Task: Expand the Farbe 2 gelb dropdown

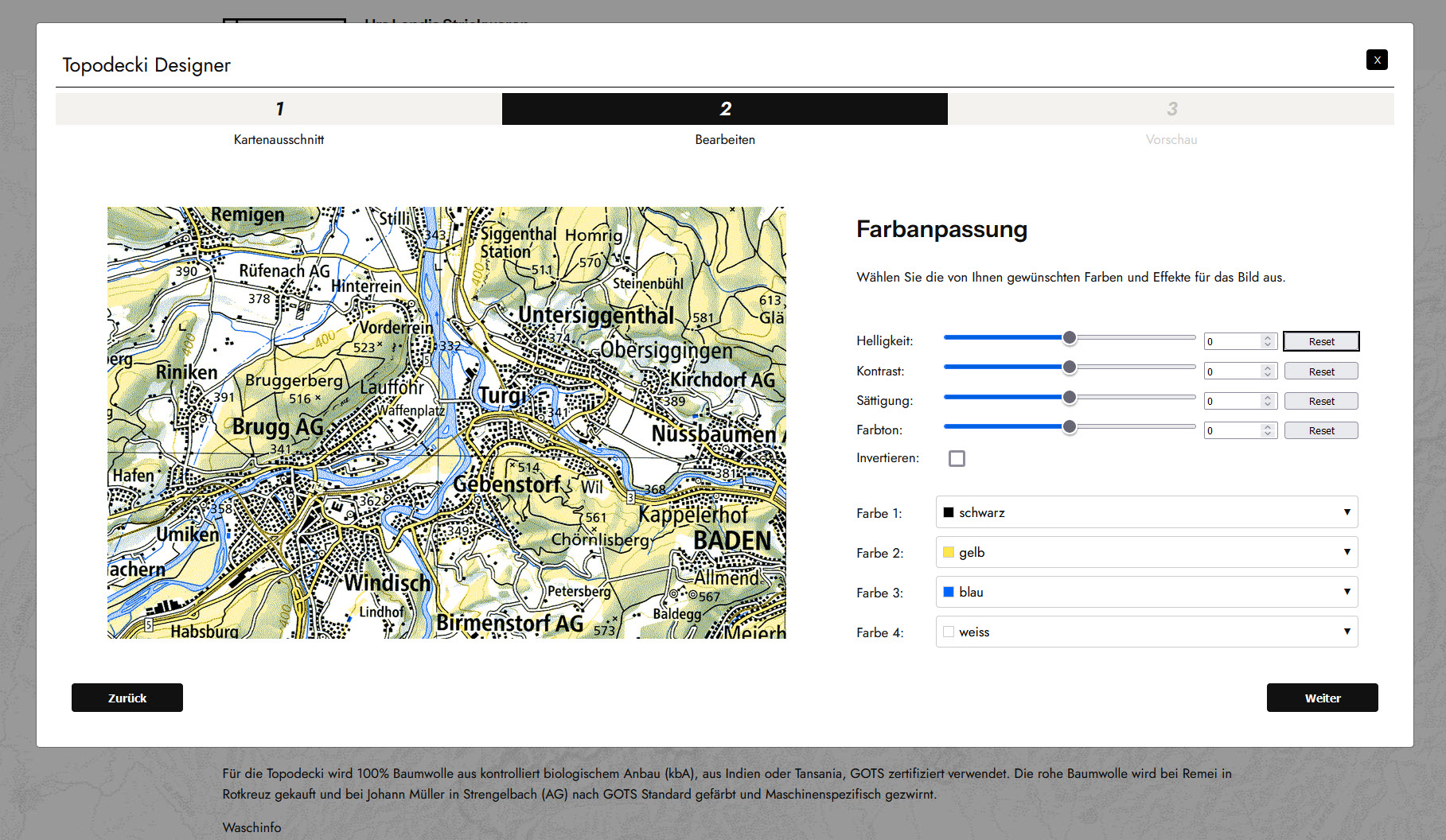Action: click(x=1146, y=552)
